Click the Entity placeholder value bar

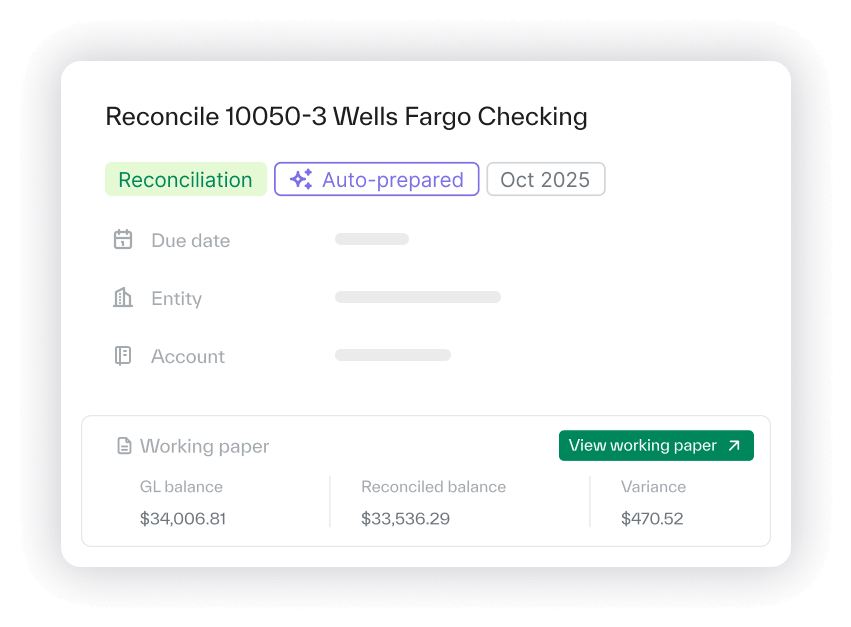[x=417, y=297]
